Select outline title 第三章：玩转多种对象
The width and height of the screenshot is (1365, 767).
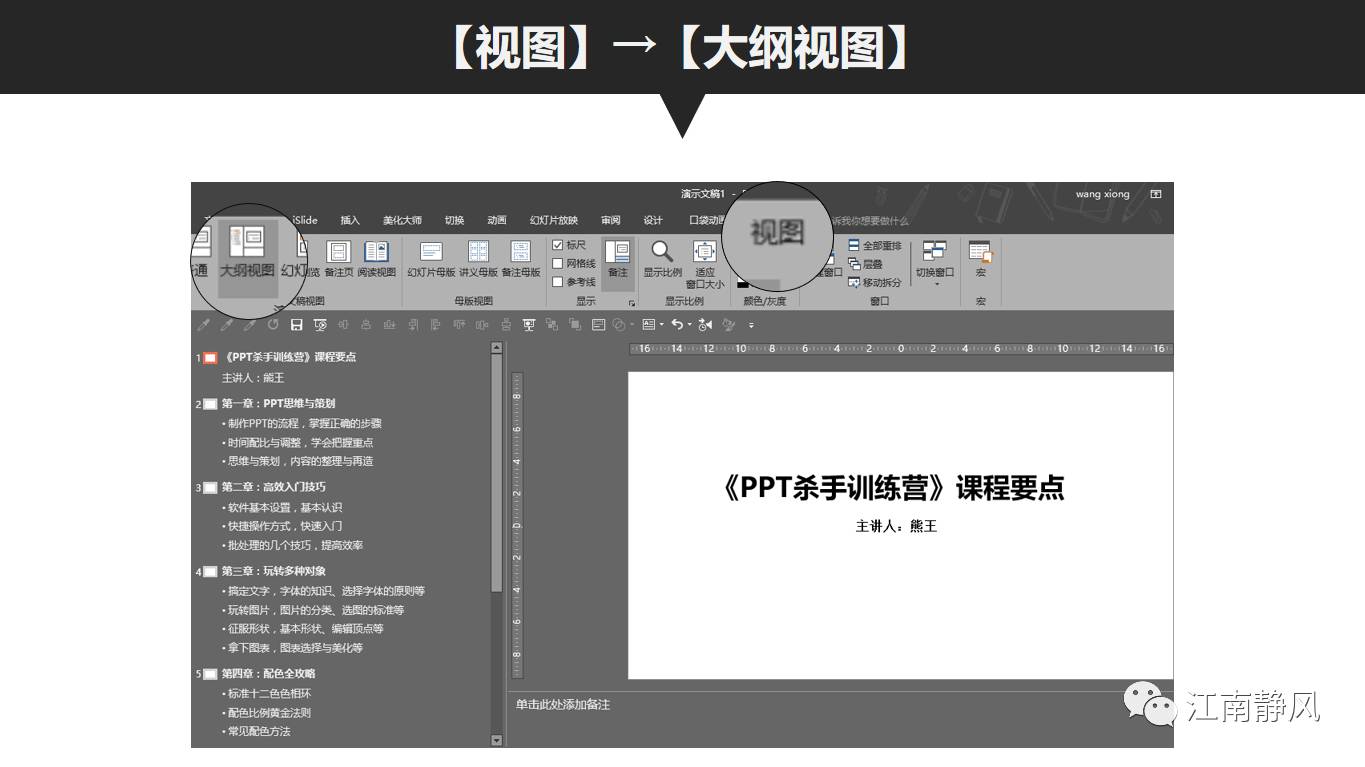tap(273, 571)
